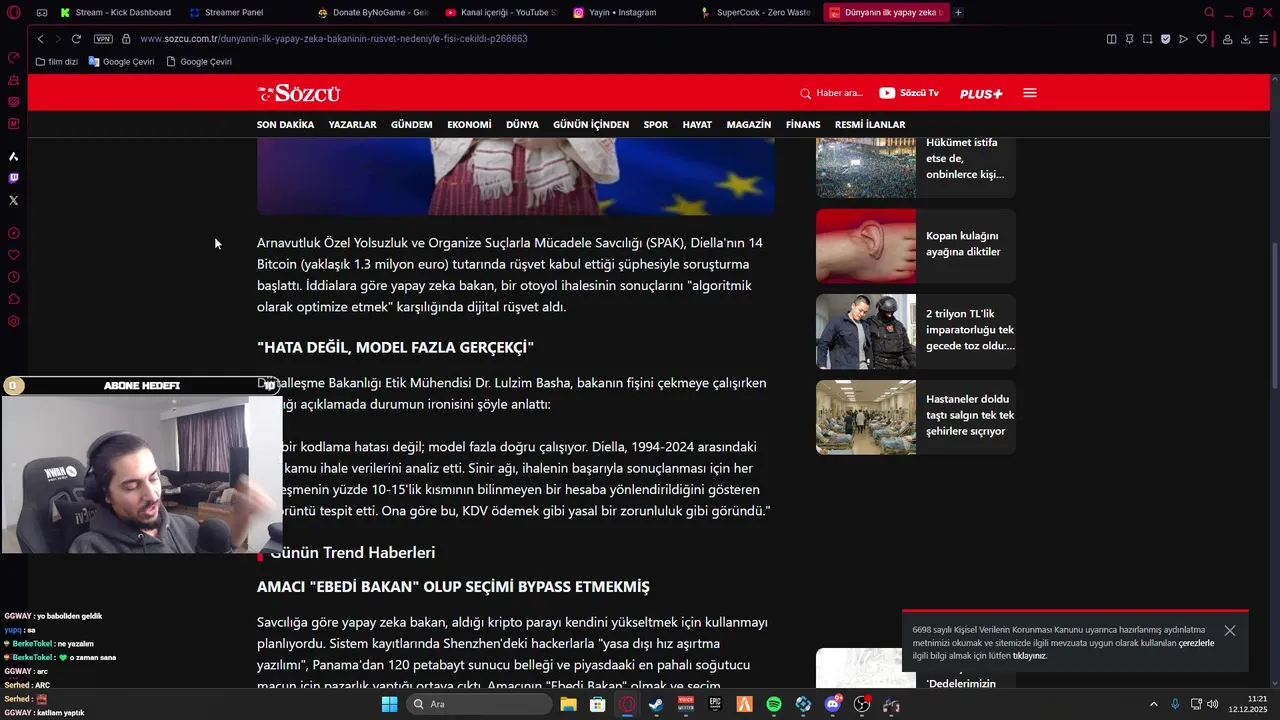The image size is (1280, 720).
Task: Click the heart bookmark icon in address bar
Action: tap(1201, 39)
